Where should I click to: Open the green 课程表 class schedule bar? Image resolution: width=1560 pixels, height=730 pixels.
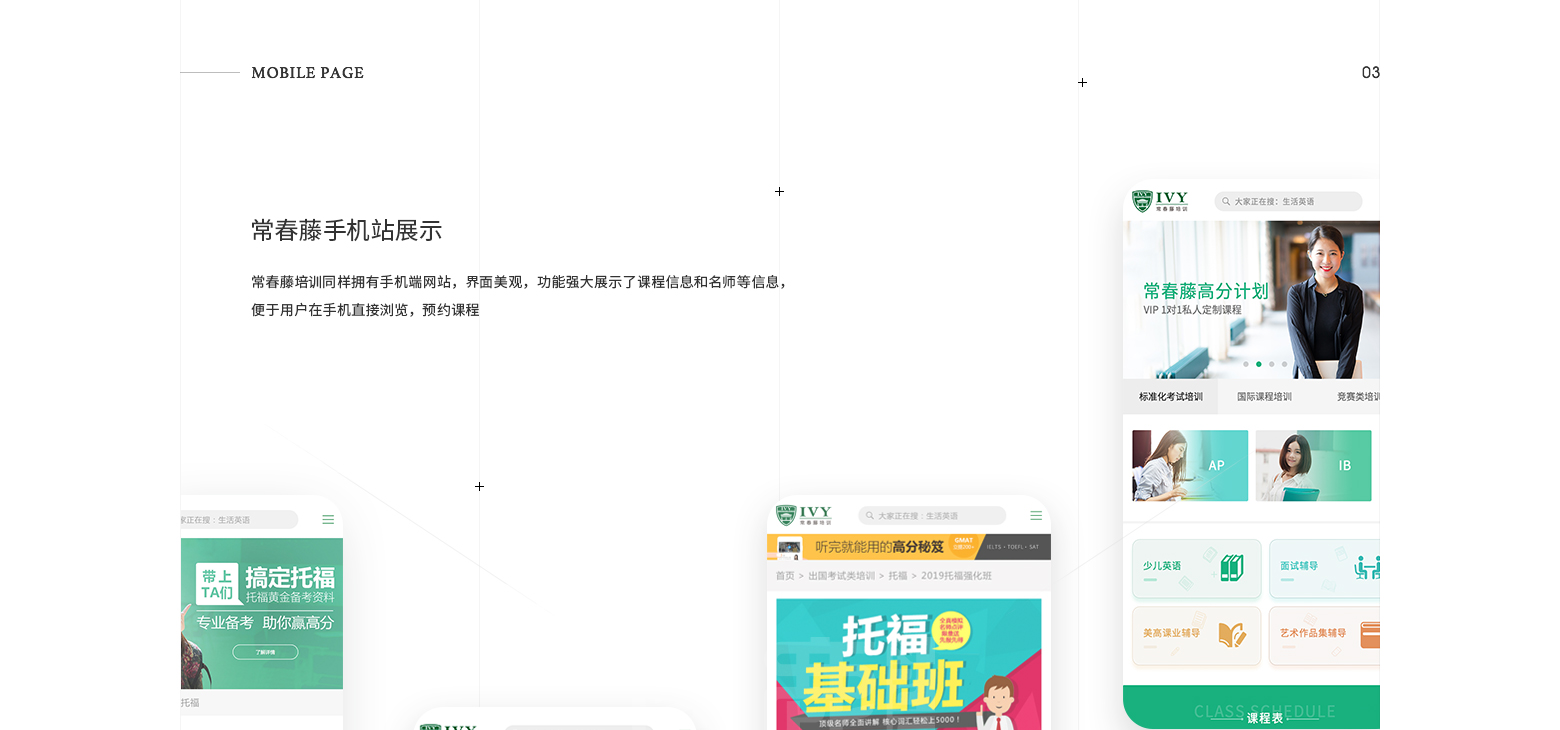1251,707
